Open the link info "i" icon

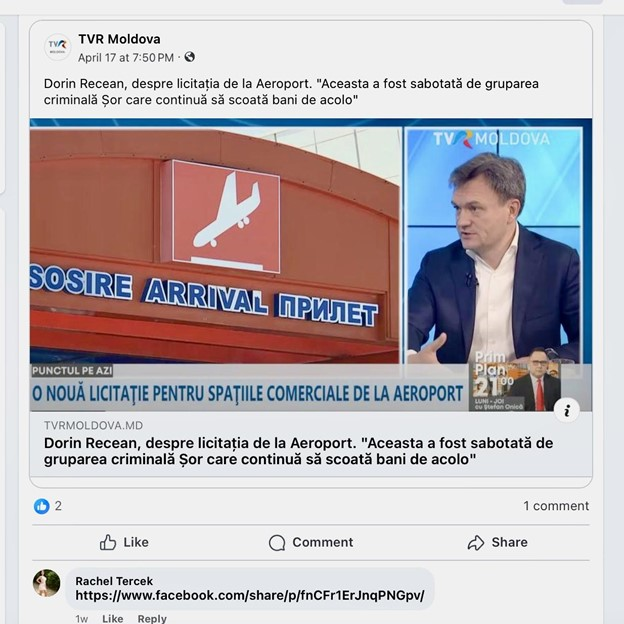(x=567, y=410)
